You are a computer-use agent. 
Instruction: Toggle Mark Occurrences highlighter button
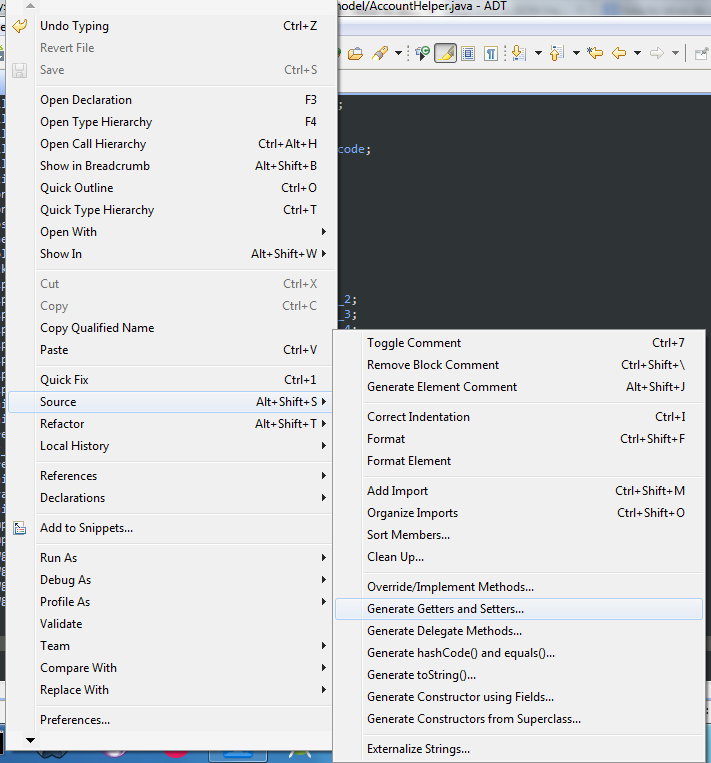point(445,53)
